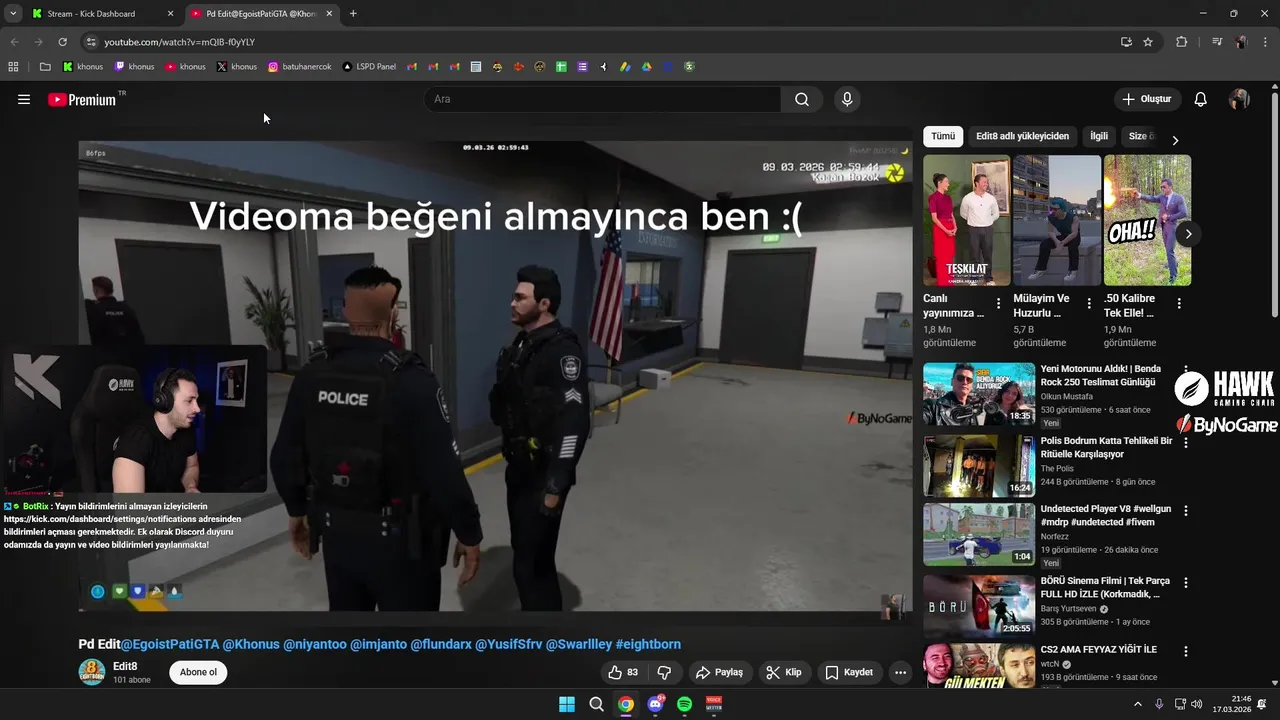Open options for Canlı yayınımıza short
This screenshot has width=1280, height=720.
(998, 303)
